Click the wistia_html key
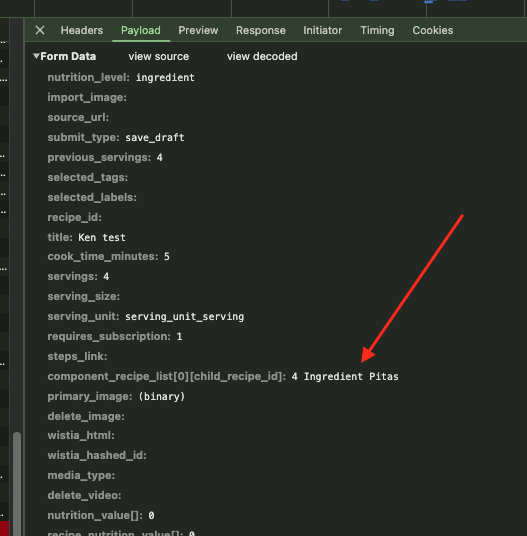This screenshot has width=527, height=536. point(81,436)
